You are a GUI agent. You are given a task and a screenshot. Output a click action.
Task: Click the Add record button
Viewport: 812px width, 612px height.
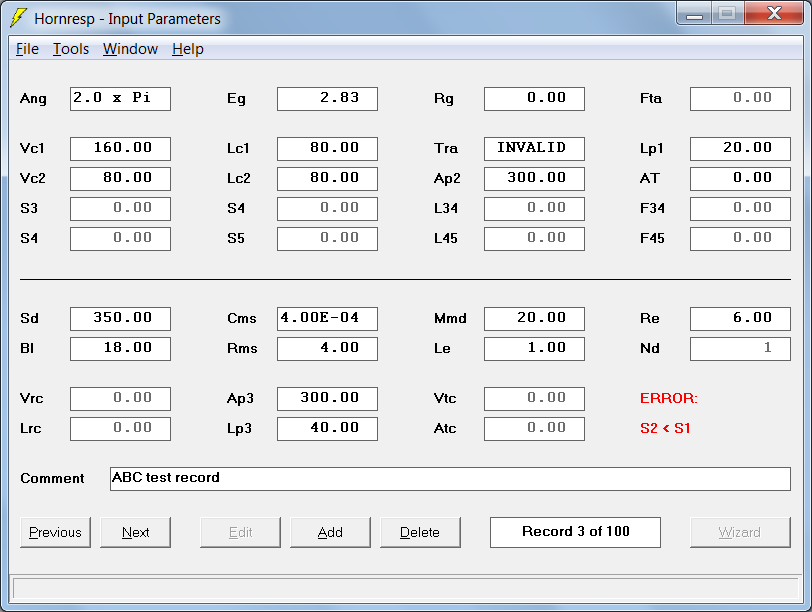(x=330, y=532)
